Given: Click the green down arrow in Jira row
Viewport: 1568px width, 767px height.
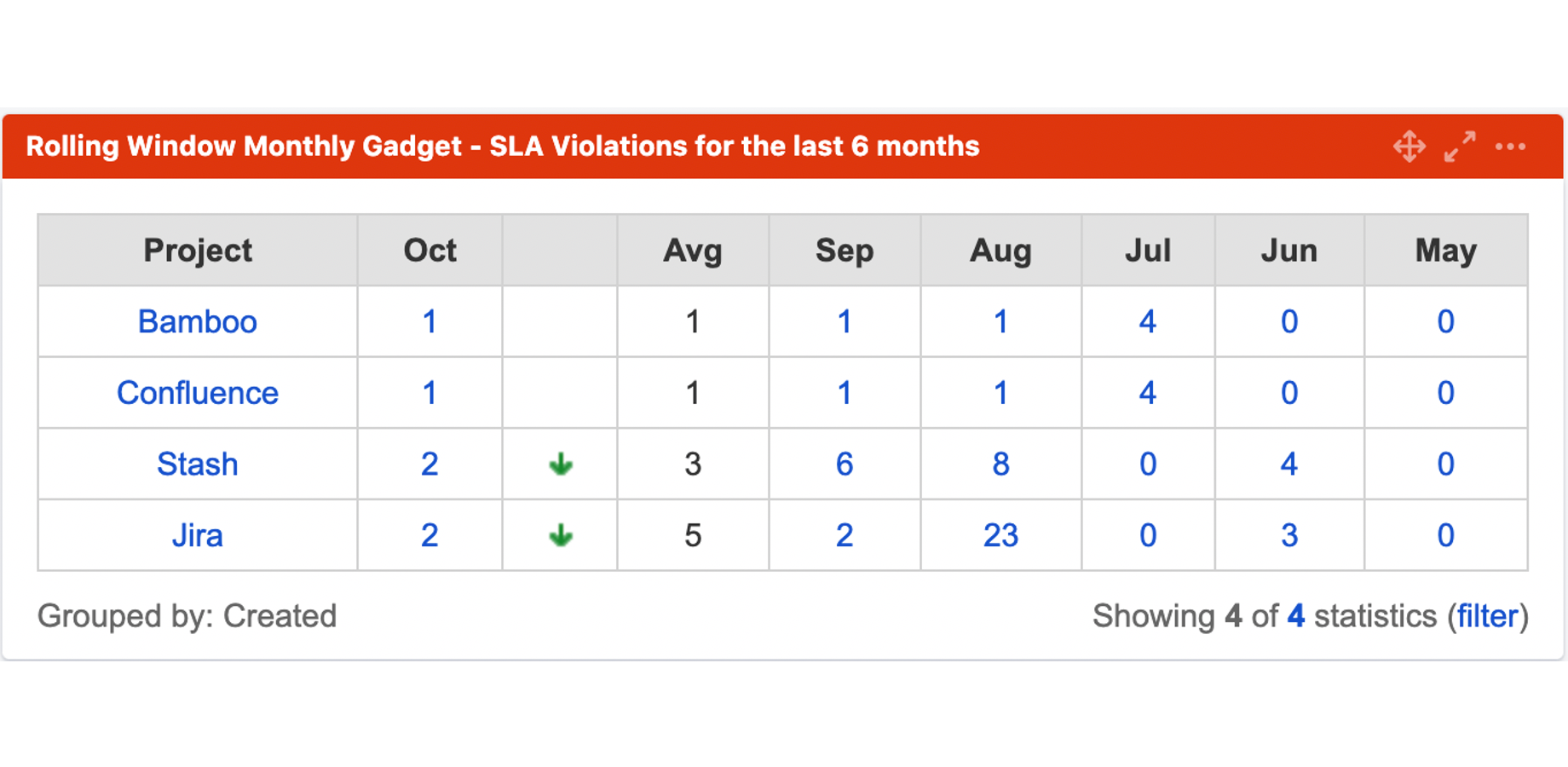Looking at the screenshot, I should point(561,536).
